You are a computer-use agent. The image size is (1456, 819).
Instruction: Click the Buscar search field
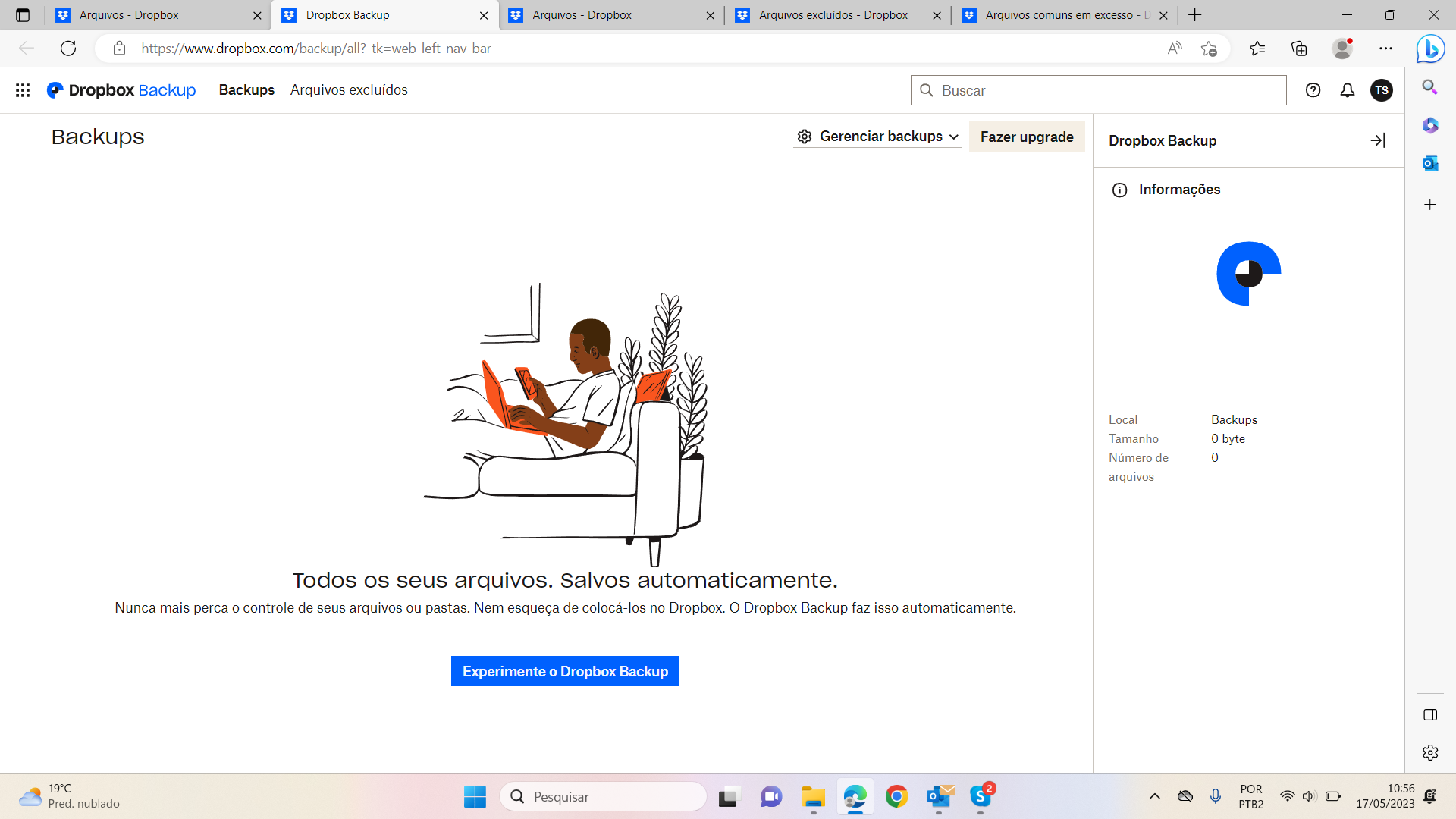(1098, 90)
